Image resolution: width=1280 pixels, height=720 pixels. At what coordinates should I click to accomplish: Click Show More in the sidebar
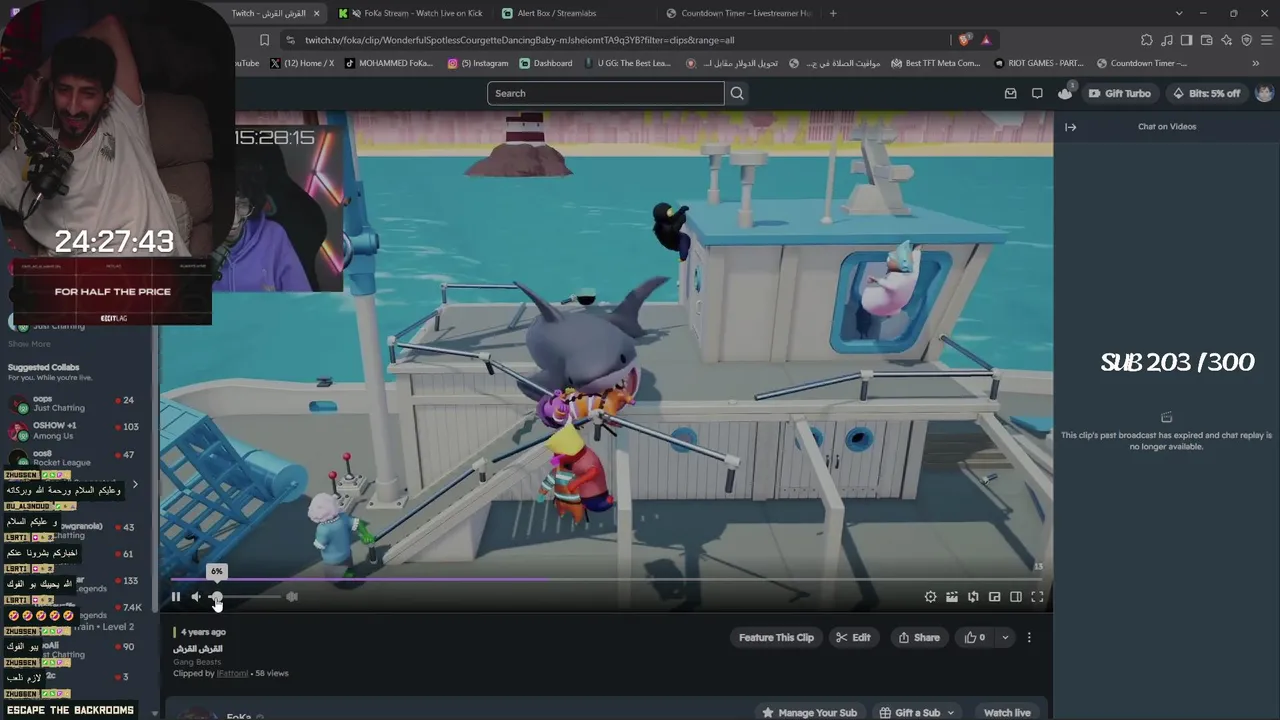(x=29, y=344)
